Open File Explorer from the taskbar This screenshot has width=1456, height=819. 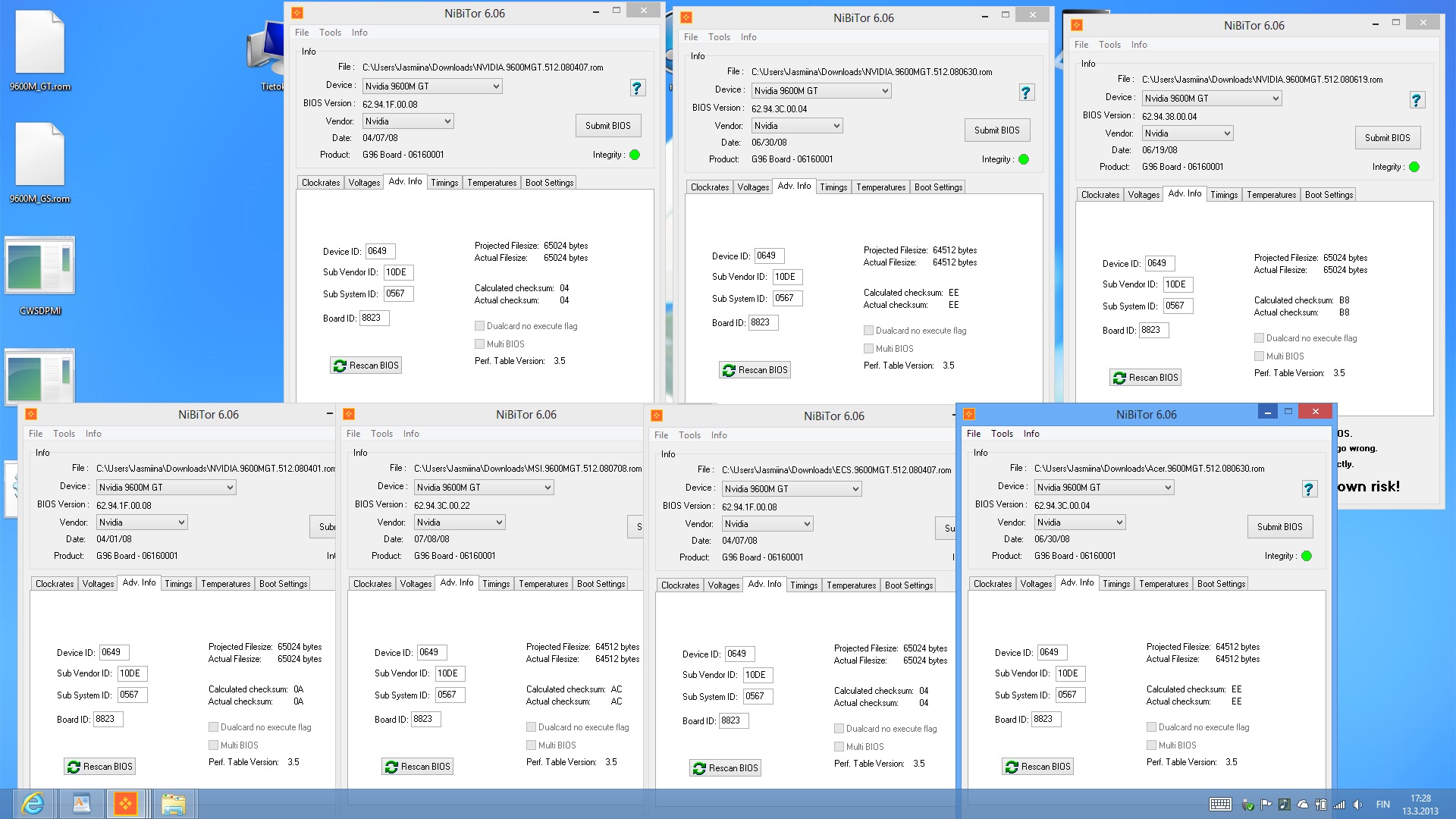coord(174,804)
